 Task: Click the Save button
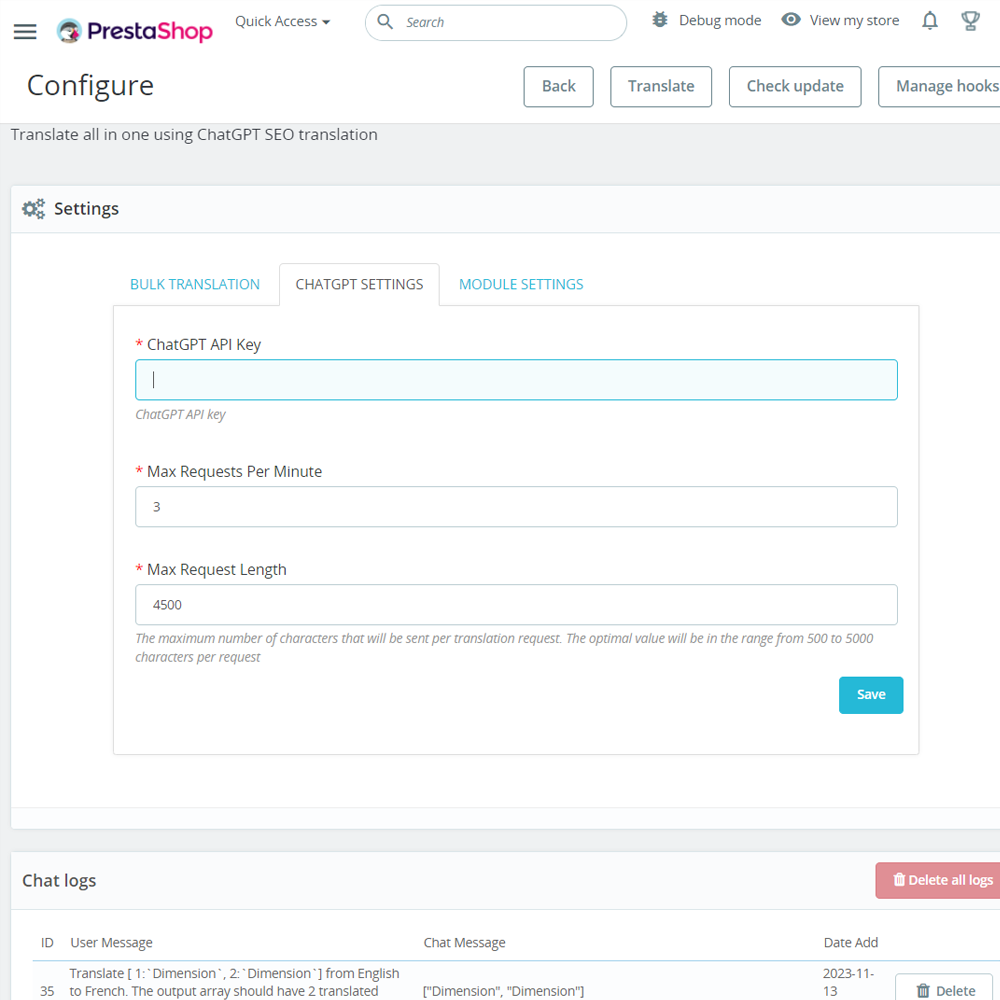(x=870, y=694)
